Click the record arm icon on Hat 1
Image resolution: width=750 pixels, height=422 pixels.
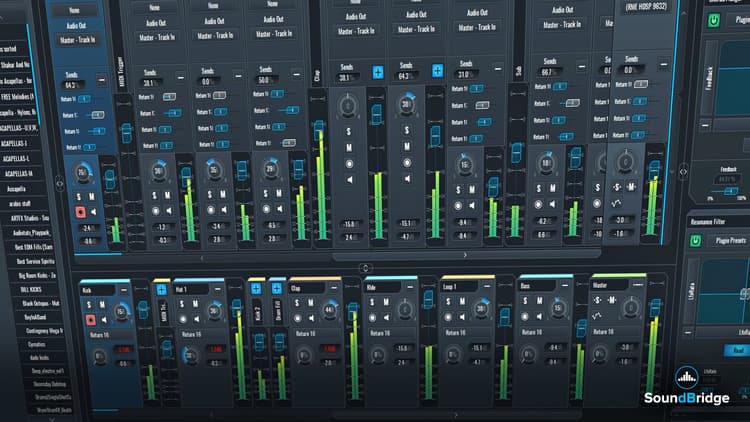coord(183,319)
